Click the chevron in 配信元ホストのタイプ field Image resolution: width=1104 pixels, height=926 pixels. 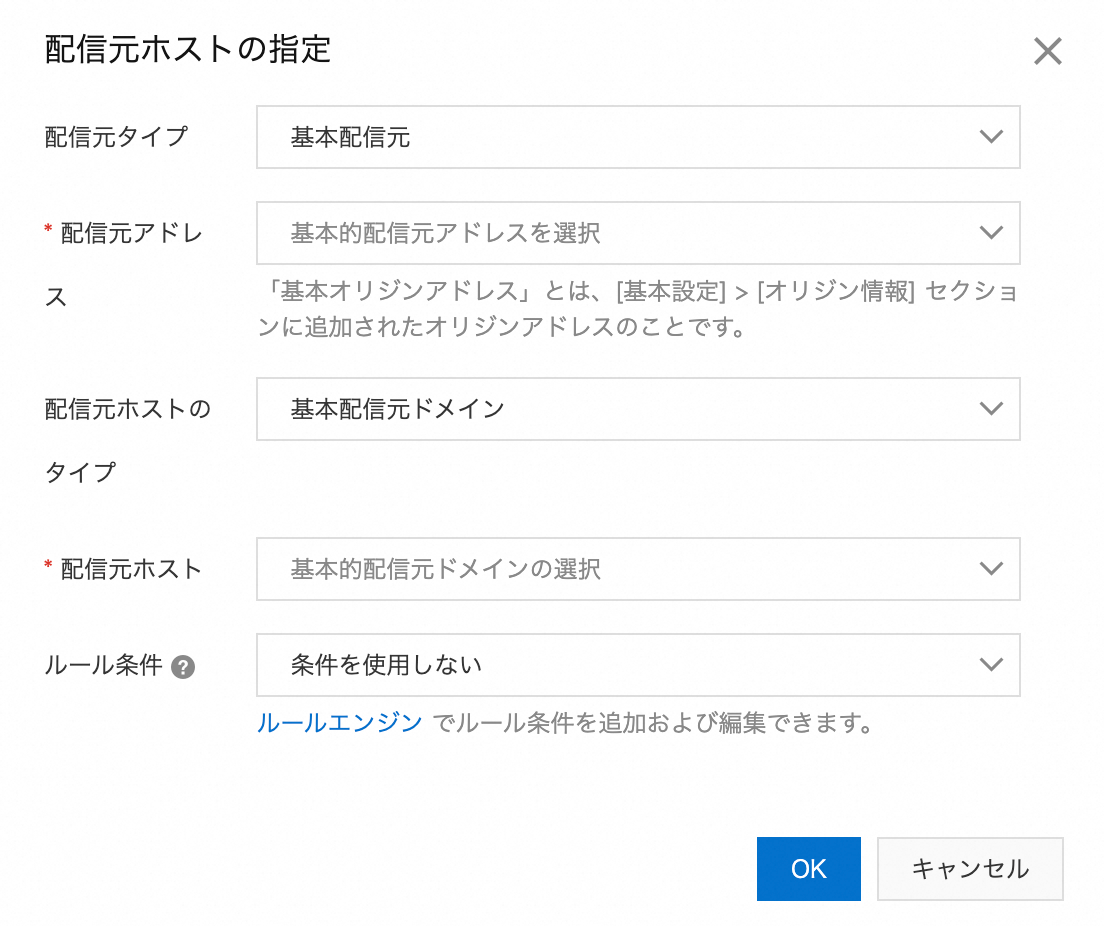pyautogui.click(x=990, y=409)
